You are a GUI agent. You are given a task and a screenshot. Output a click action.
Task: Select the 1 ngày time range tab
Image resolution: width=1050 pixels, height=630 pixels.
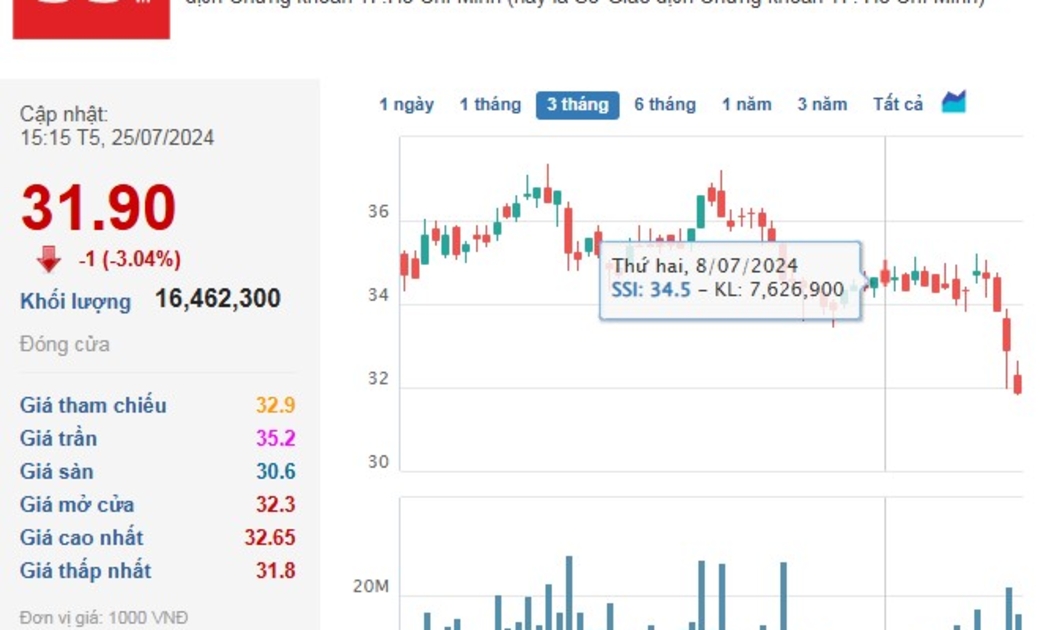tap(406, 104)
